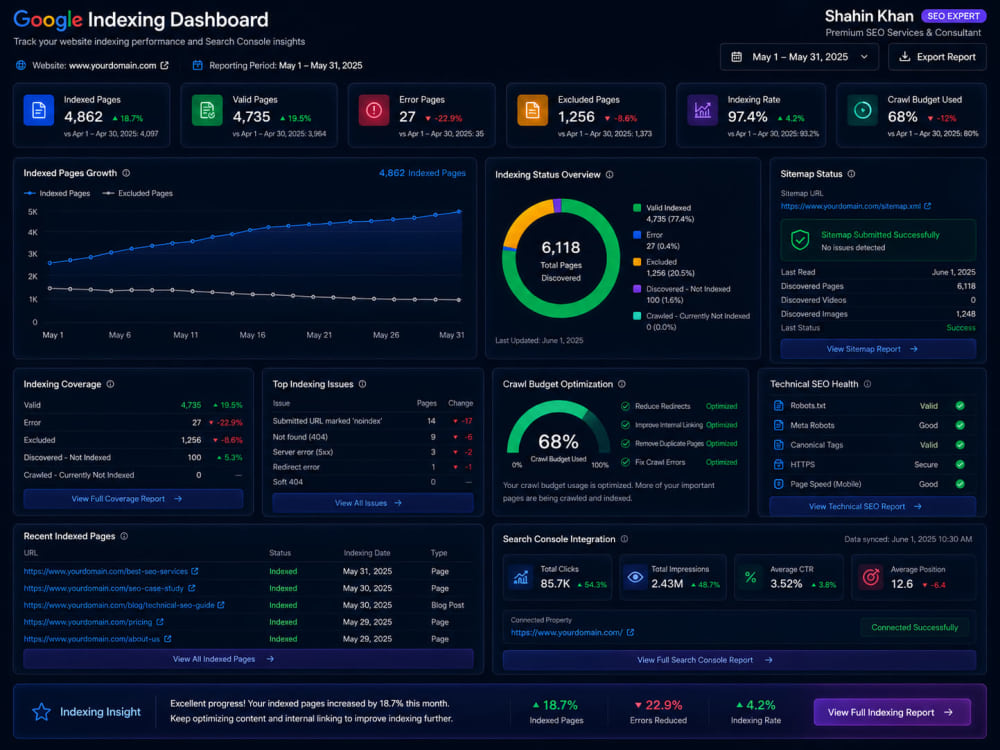Click the green check for Robots.txt
The image size is (1000, 750).
(960, 406)
